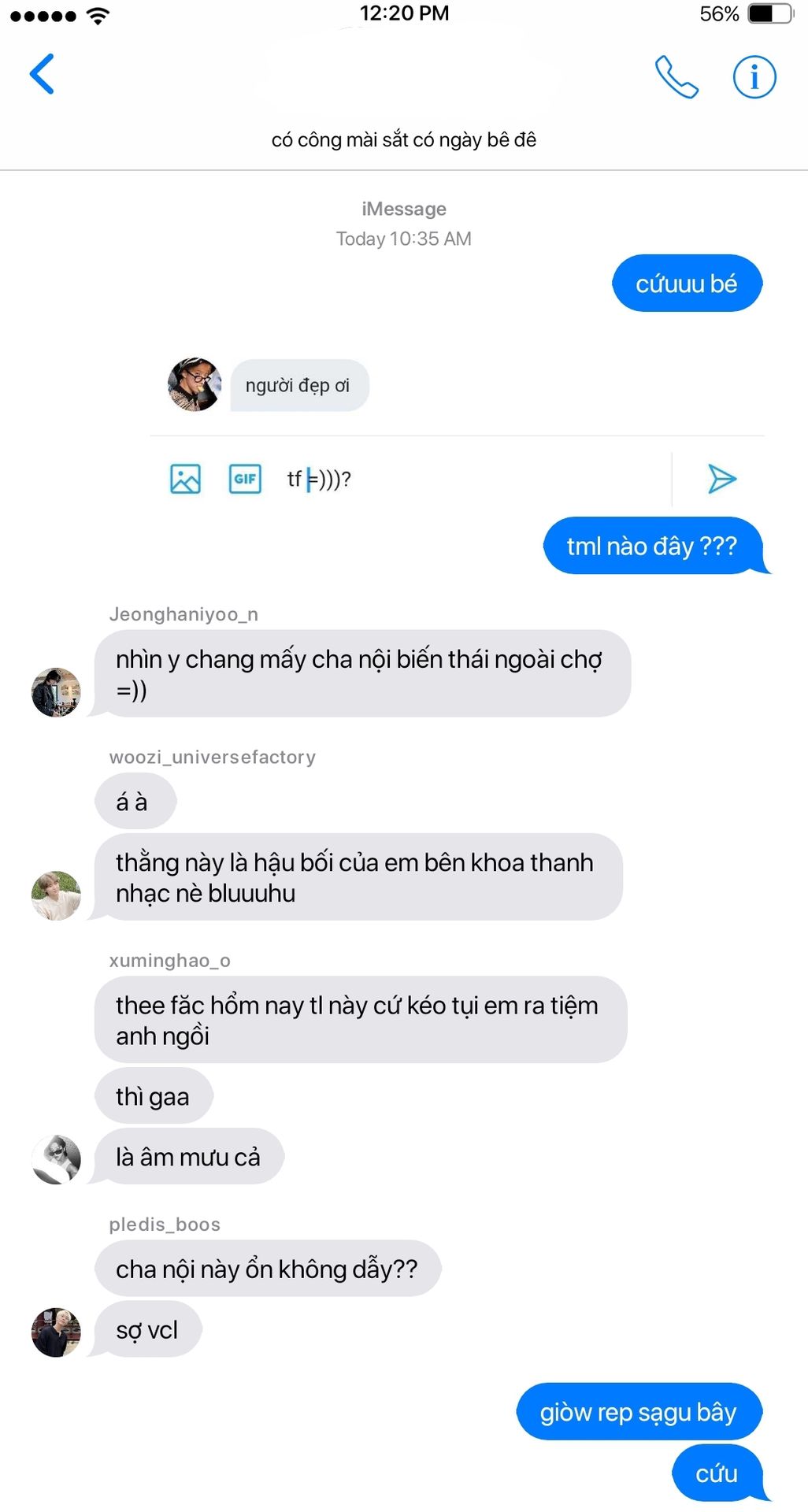Screen dimensions: 808x1512
Task: Open pledis_boos avatar photo
Action: coord(56,1332)
